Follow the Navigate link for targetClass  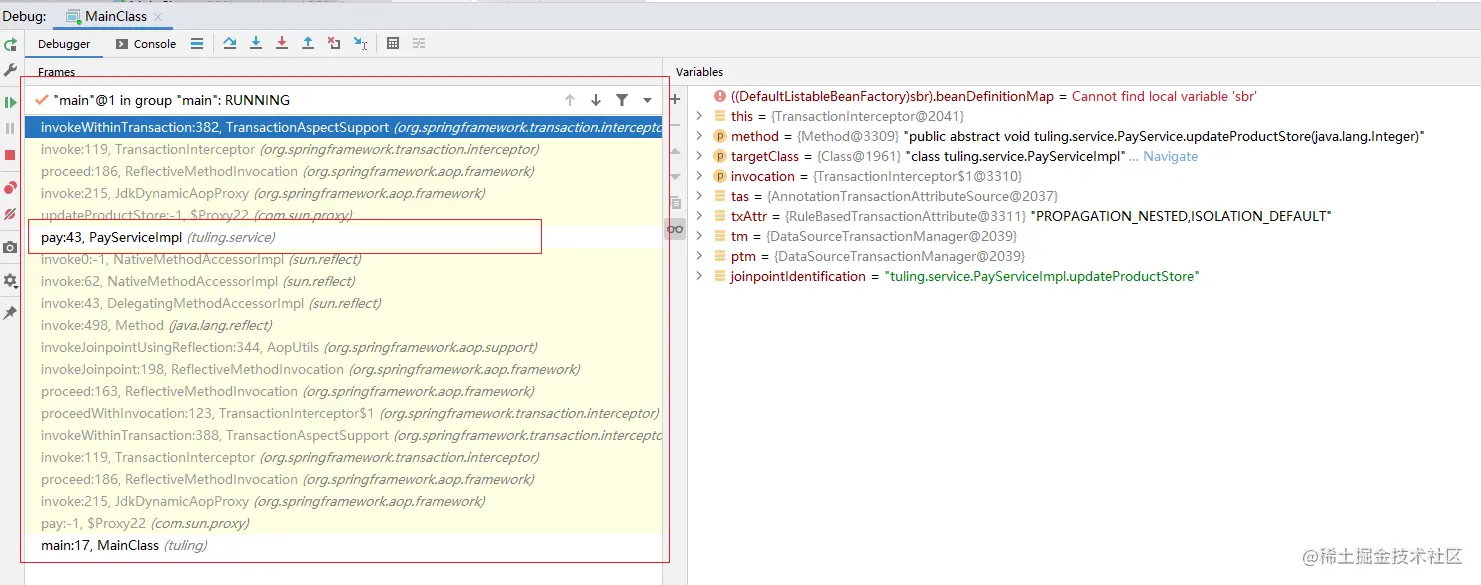click(1170, 156)
